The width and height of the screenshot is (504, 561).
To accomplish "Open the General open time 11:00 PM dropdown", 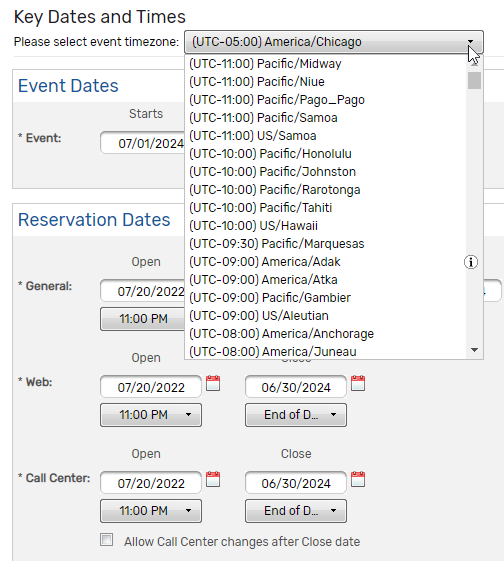I will click(x=143, y=319).
